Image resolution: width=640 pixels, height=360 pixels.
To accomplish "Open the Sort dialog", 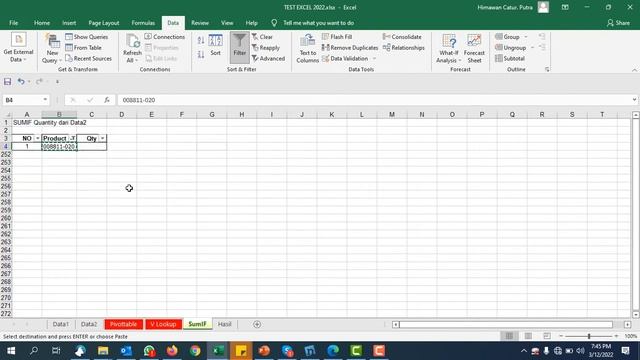I will point(216,45).
